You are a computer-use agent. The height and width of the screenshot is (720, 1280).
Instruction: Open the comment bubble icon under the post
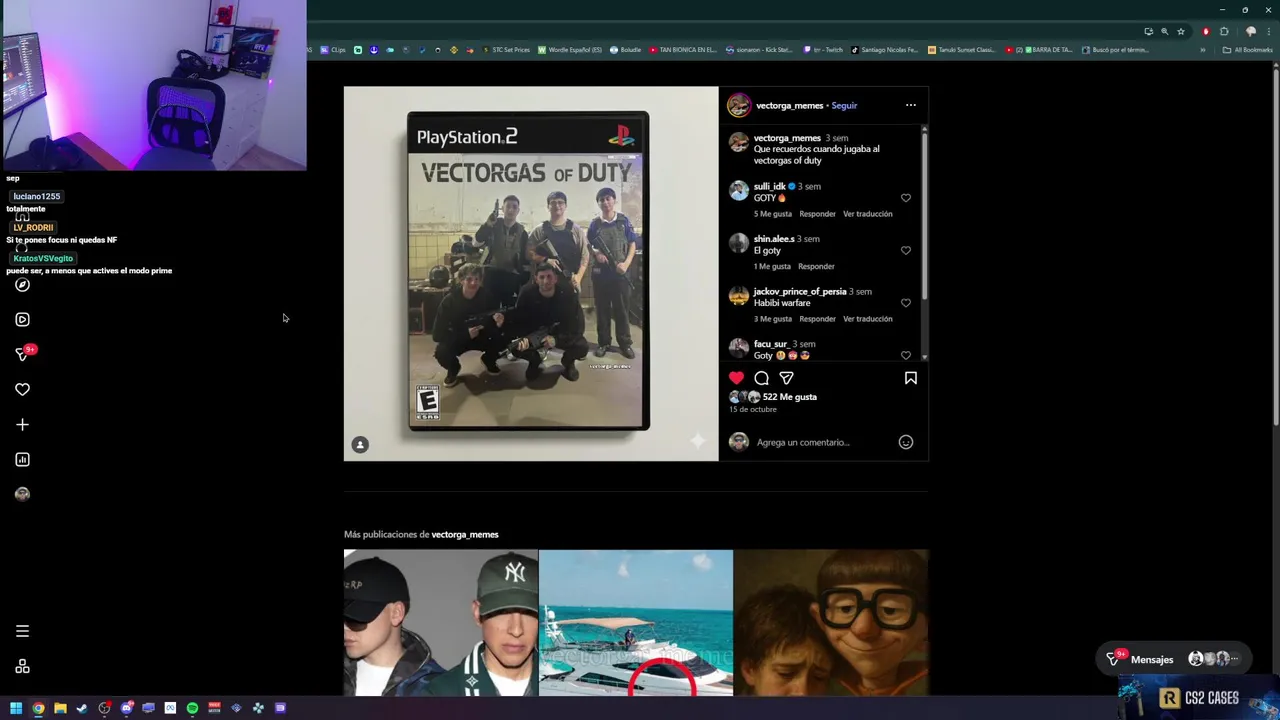tap(762, 378)
